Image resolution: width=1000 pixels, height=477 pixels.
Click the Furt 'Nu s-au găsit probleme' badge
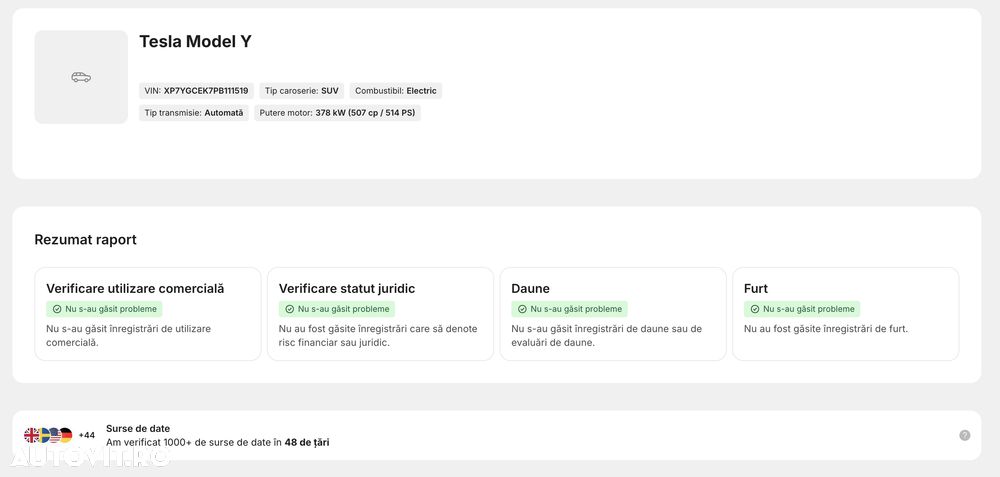pyautogui.click(x=802, y=309)
